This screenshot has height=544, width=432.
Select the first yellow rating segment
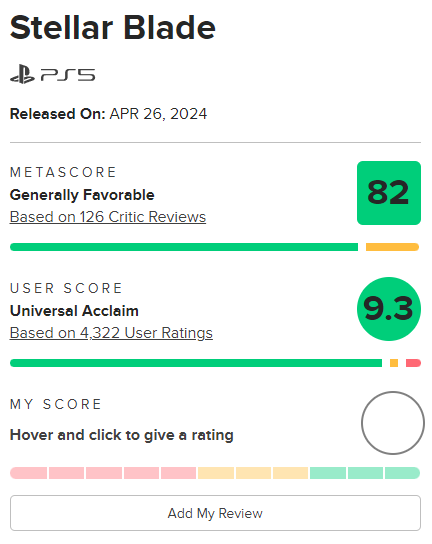click(x=216, y=473)
